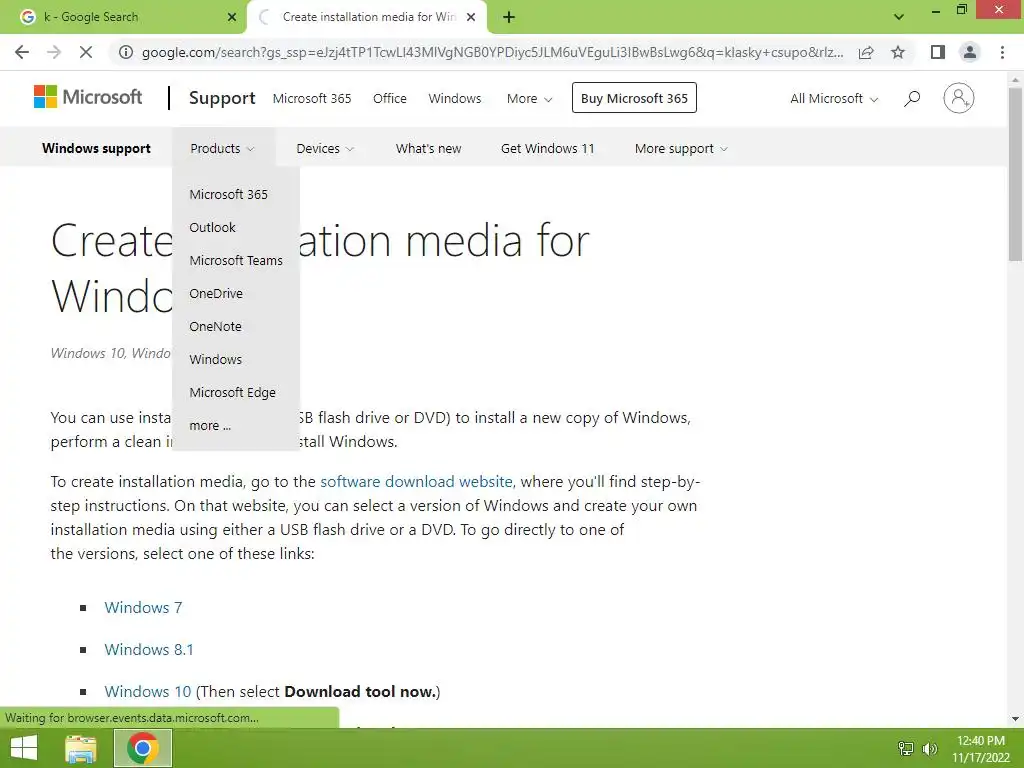Click Chrome icon in taskbar

tap(143, 748)
